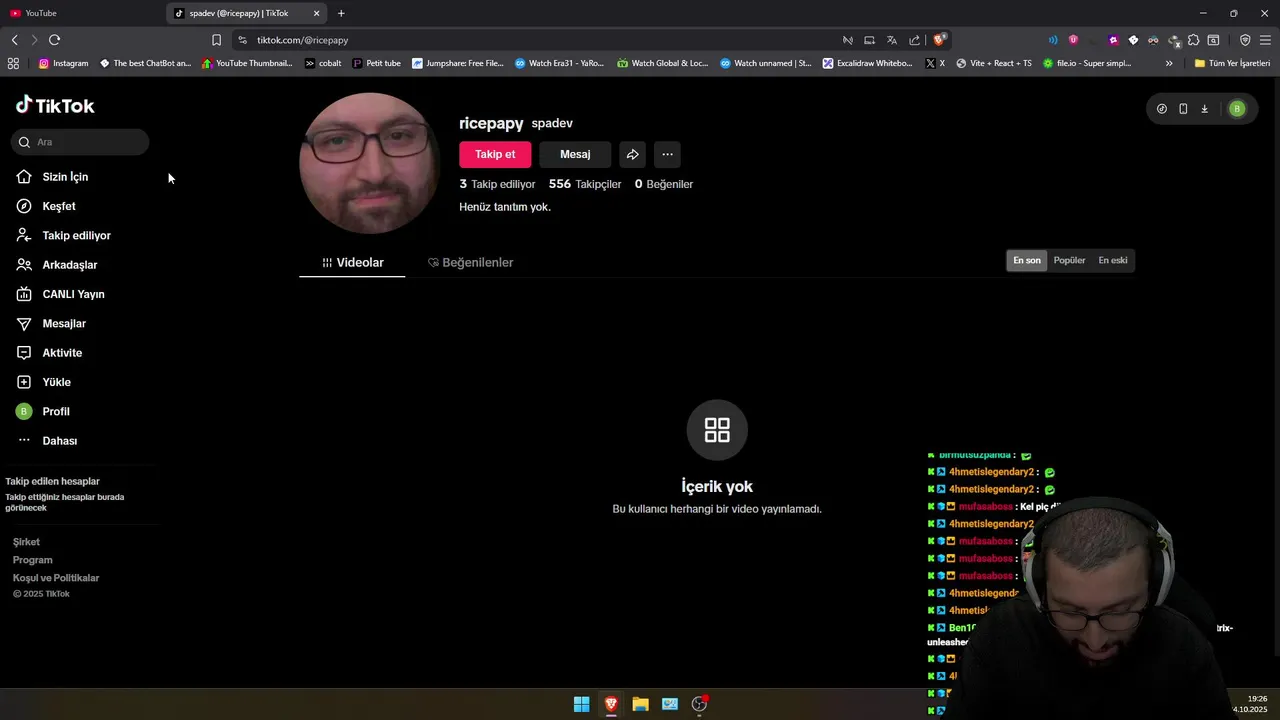Switch to Beğenilenler tab
The height and width of the screenshot is (720, 1280).
(470, 262)
